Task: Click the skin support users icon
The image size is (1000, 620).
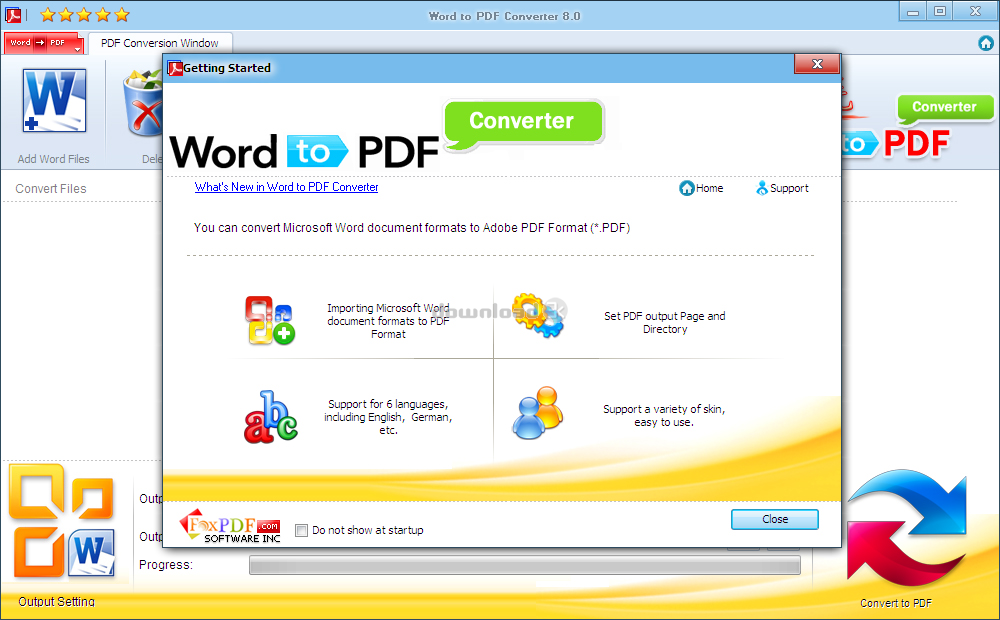Action: (x=537, y=415)
